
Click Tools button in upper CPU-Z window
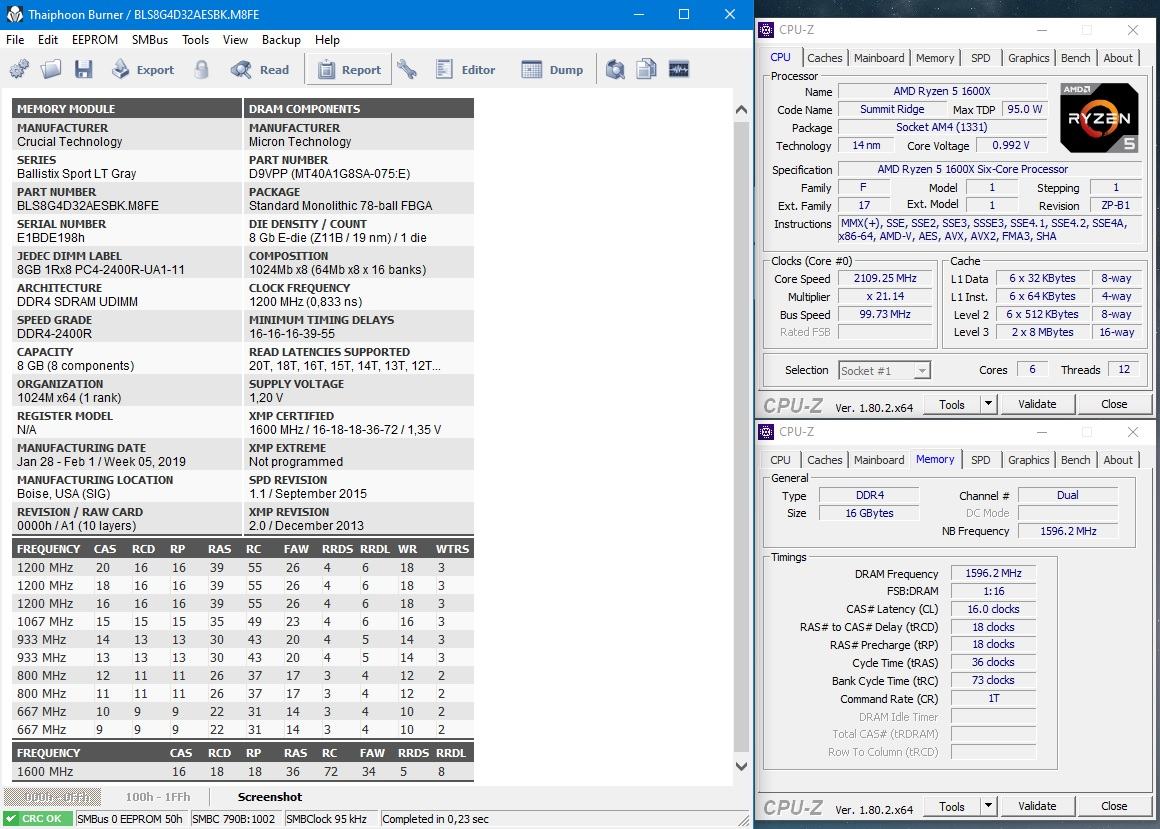pyautogui.click(x=951, y=405)
